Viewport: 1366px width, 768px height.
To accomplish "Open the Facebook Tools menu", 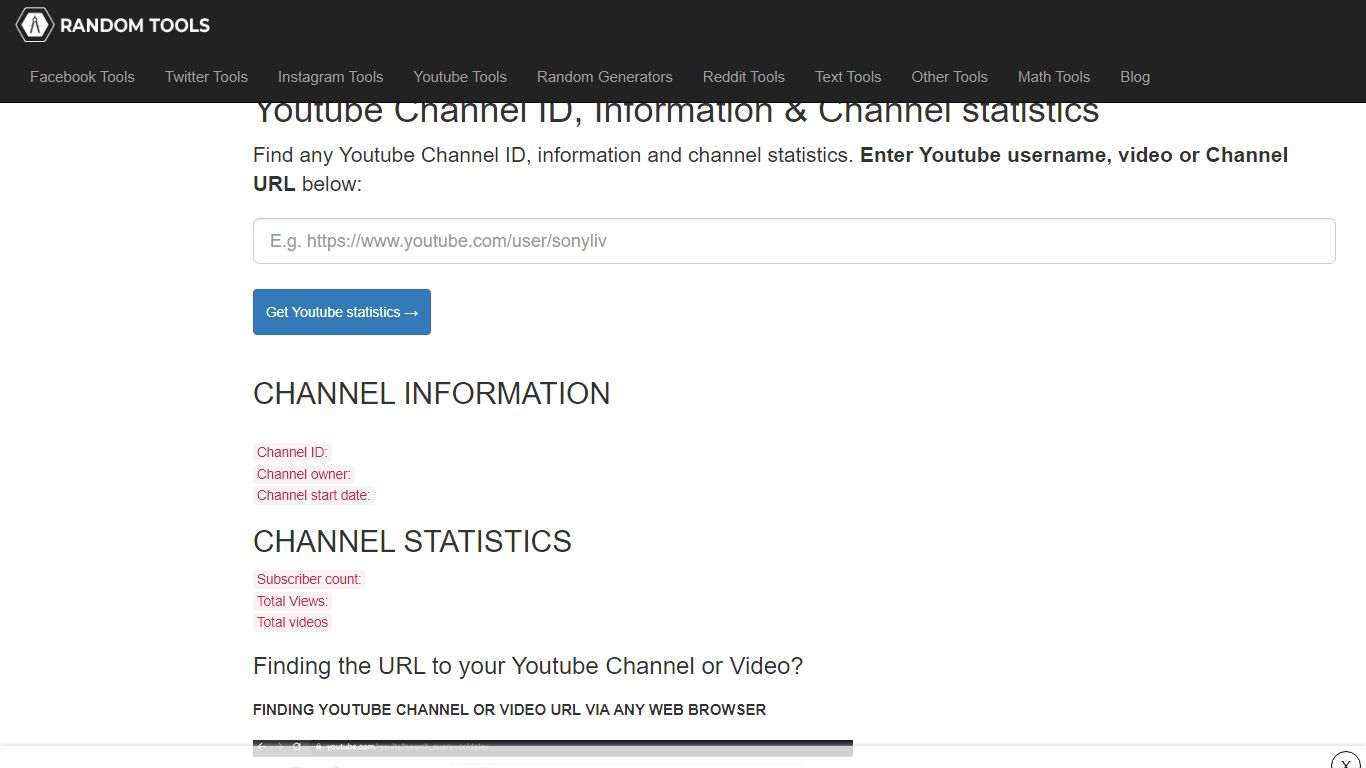I will (82, 77).
